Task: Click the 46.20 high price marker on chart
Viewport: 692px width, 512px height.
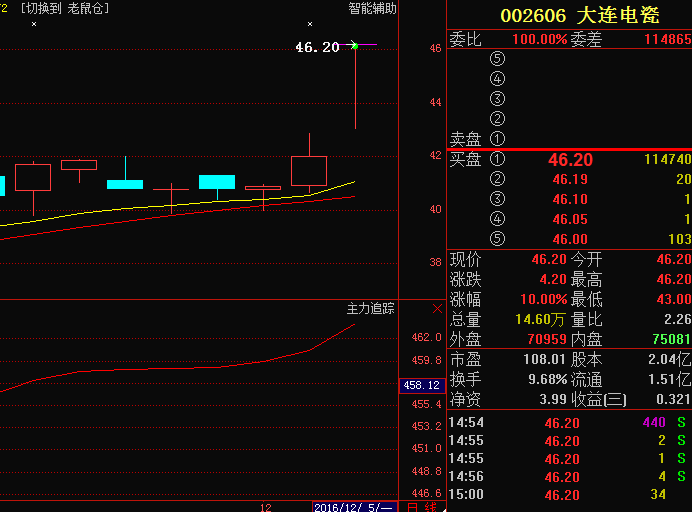Action: pyautogui.click(x=317, y=47)
